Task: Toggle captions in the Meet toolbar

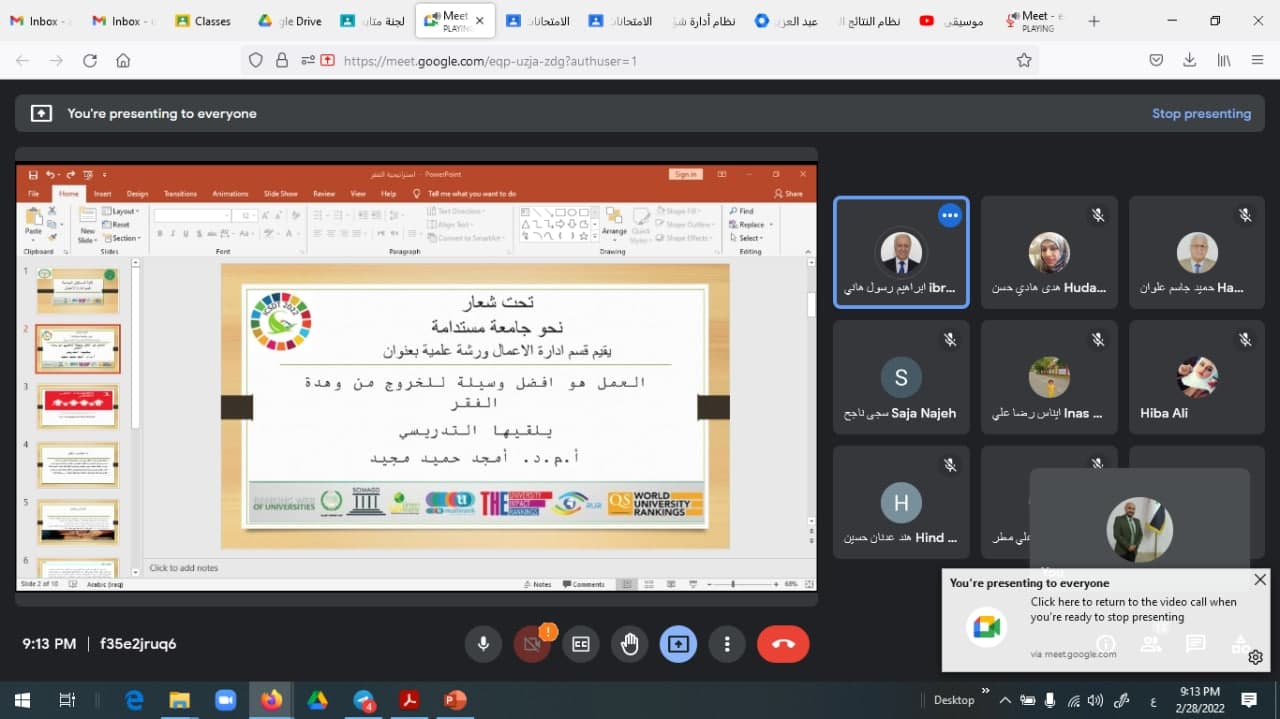Action: pyautogui.click(x=581, y=645)
